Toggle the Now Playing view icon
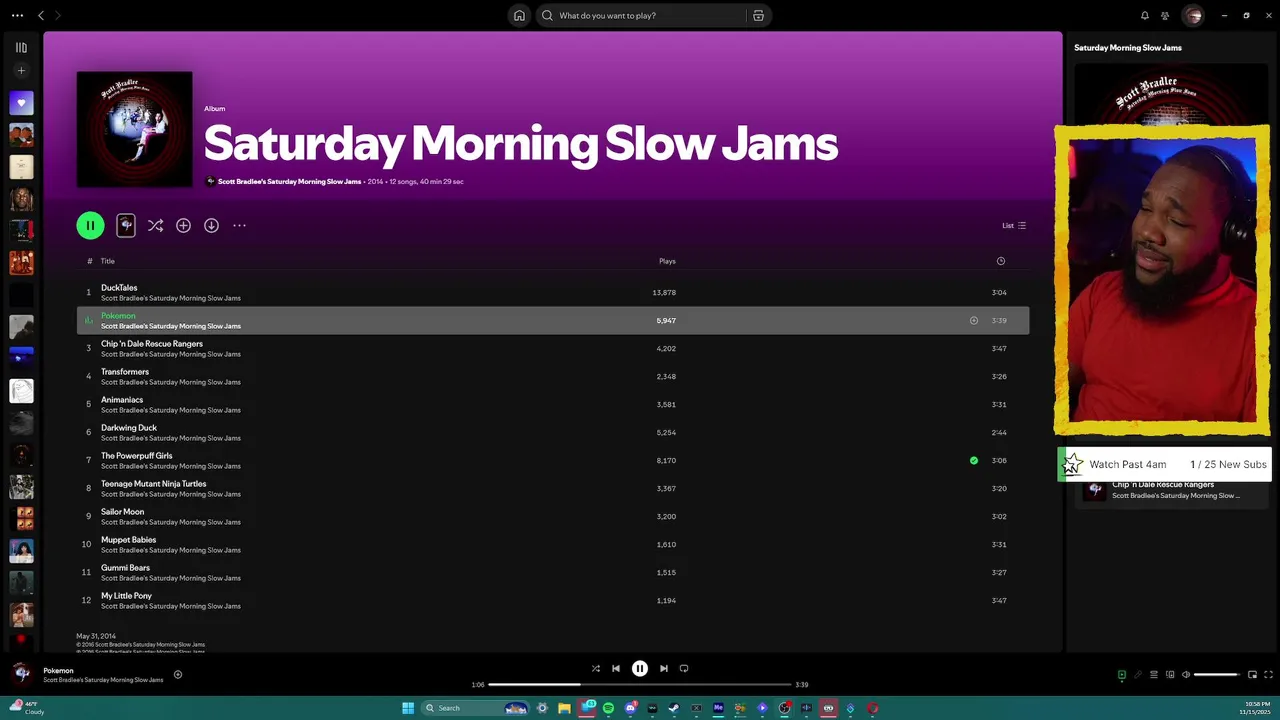 pyautogui.click(x=1121, y=675)
